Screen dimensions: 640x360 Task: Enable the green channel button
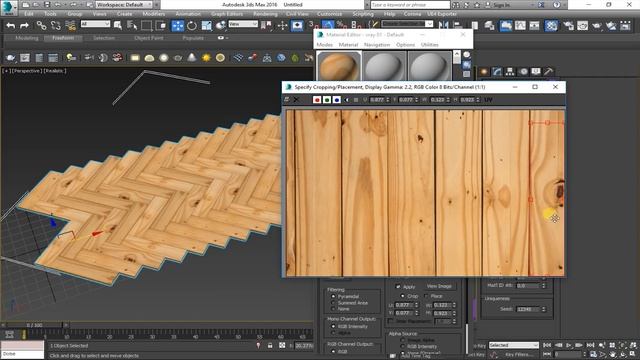click(327, 100)
